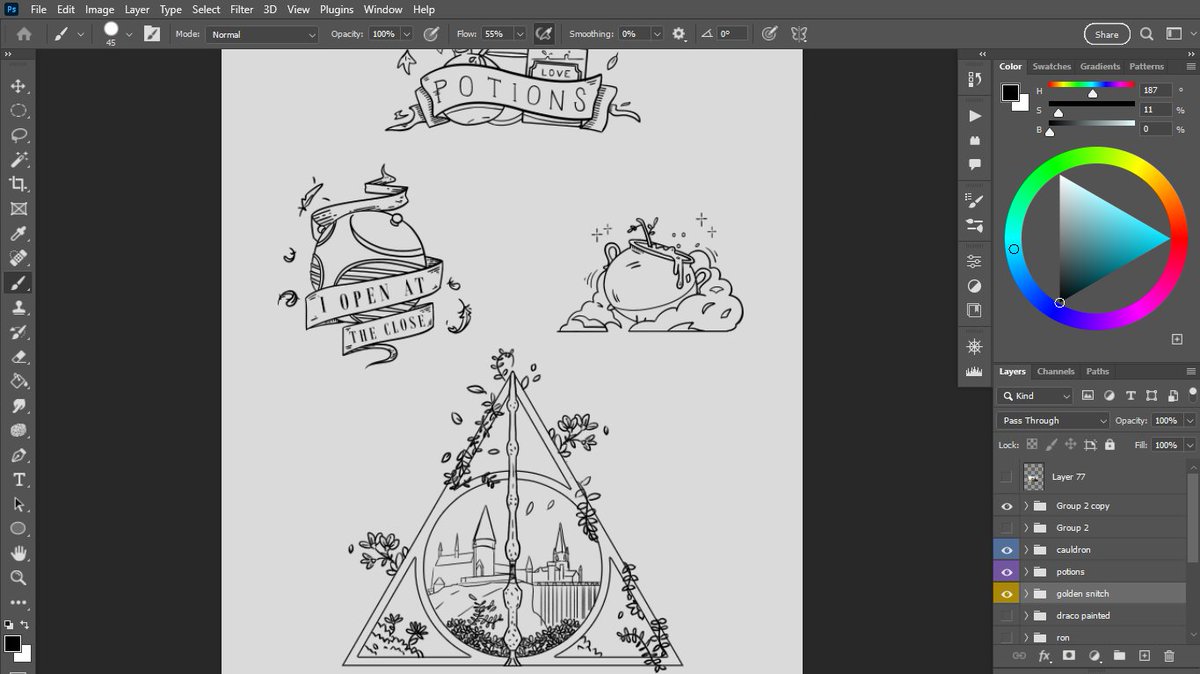This screenshot has width=1200, height=674.
Task: Select the Type tool
Action: point(18,480)
